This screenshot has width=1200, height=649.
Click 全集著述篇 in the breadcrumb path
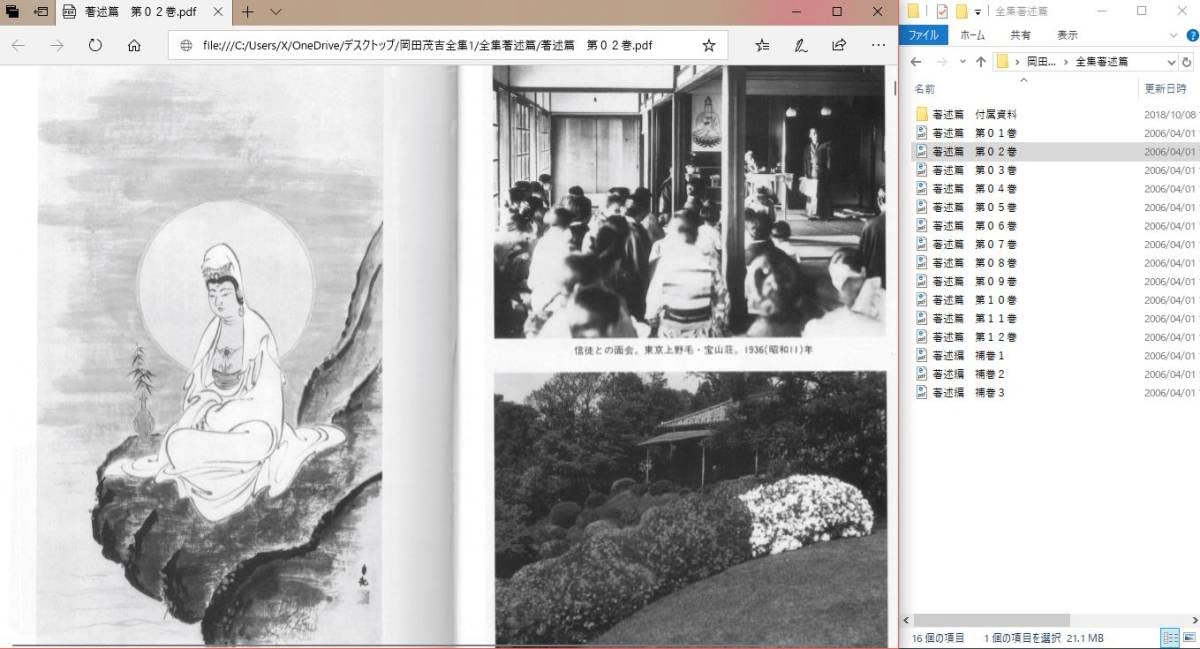tap(1101, 61)
